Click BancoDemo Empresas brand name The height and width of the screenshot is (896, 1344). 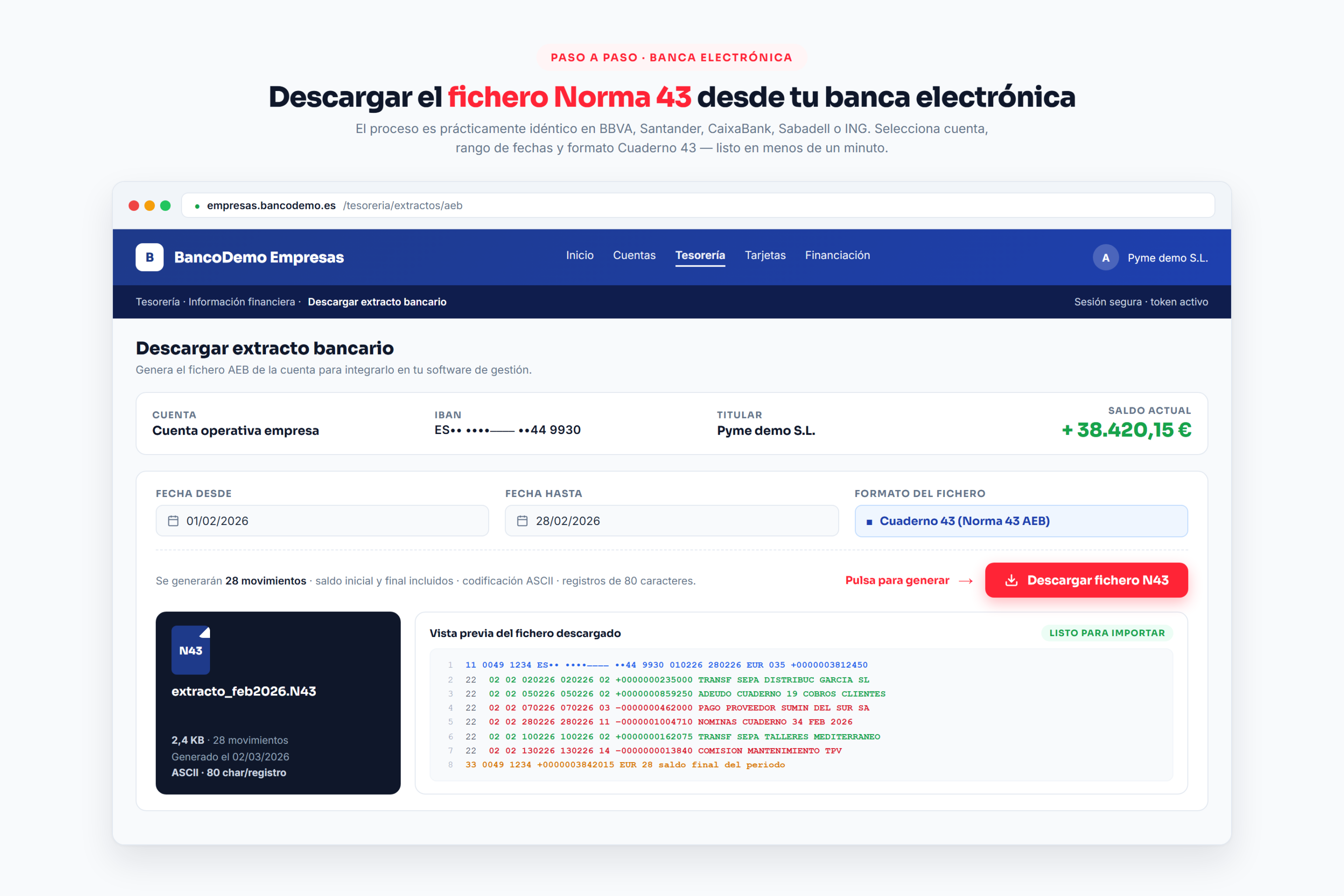click(x=259, y=257)
